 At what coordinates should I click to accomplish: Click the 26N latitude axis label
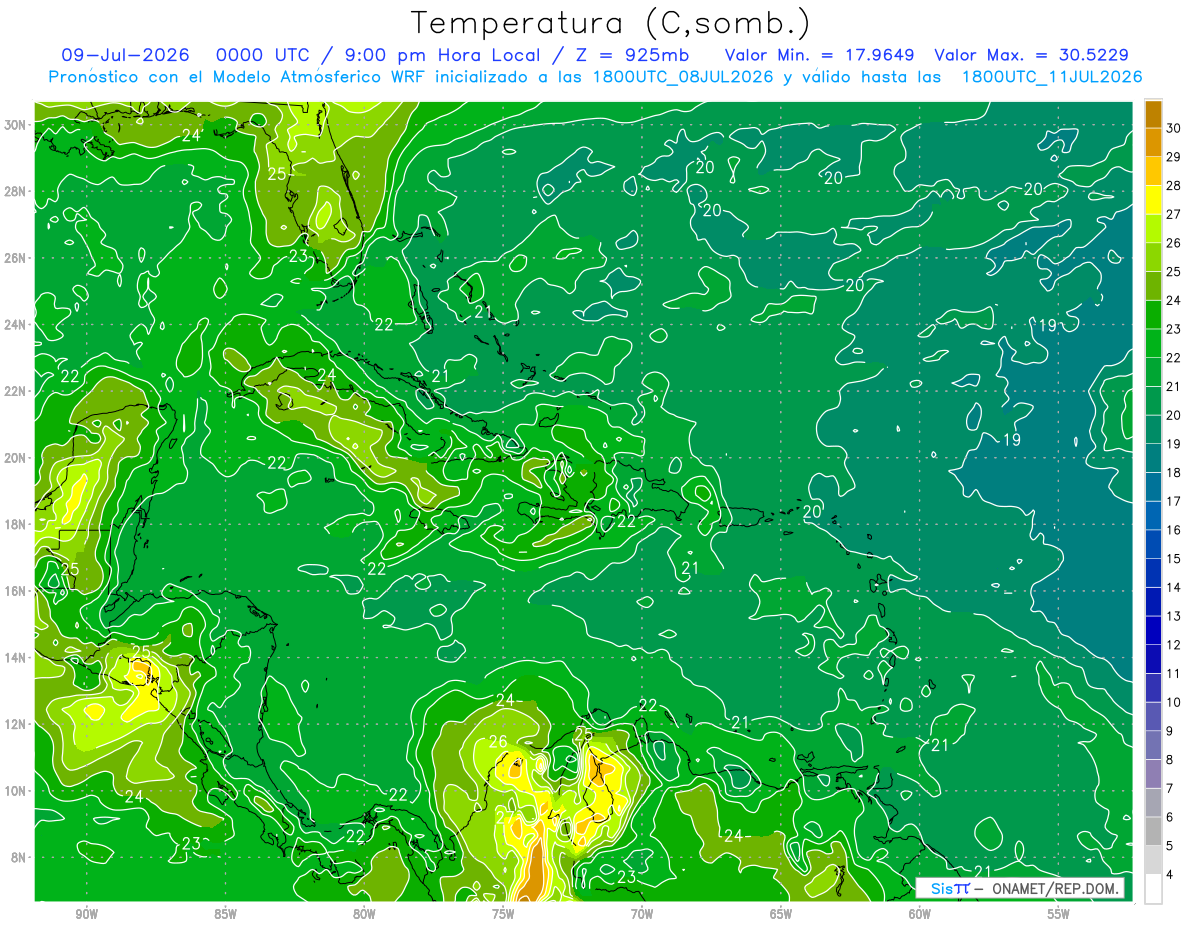click(16, 258)
